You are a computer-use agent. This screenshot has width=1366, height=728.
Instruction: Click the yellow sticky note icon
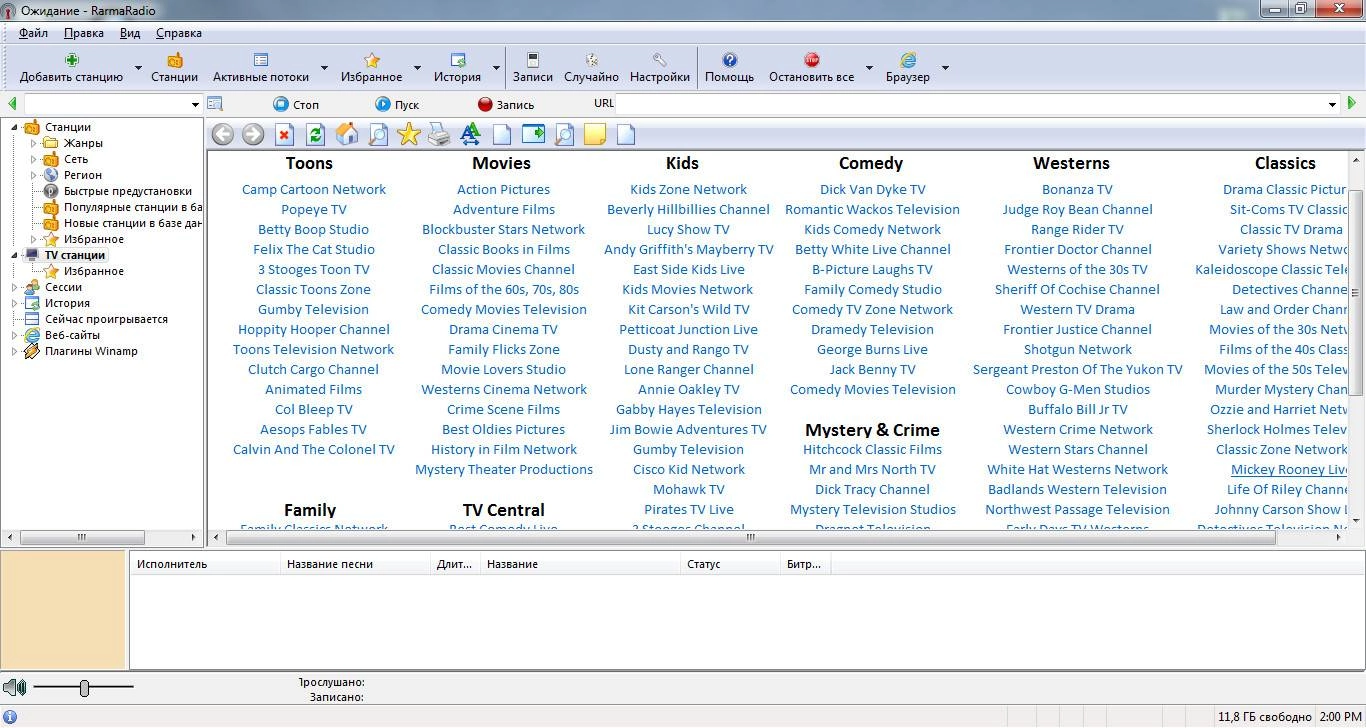pos(595,134)
